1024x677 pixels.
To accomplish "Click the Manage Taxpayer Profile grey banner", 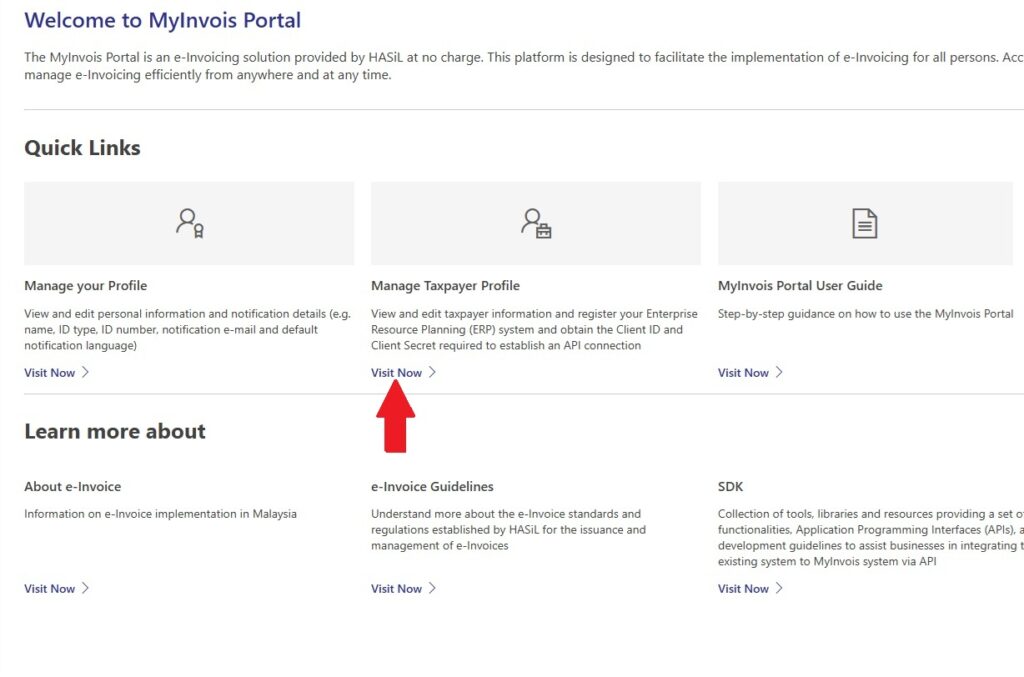I will 536,223.
